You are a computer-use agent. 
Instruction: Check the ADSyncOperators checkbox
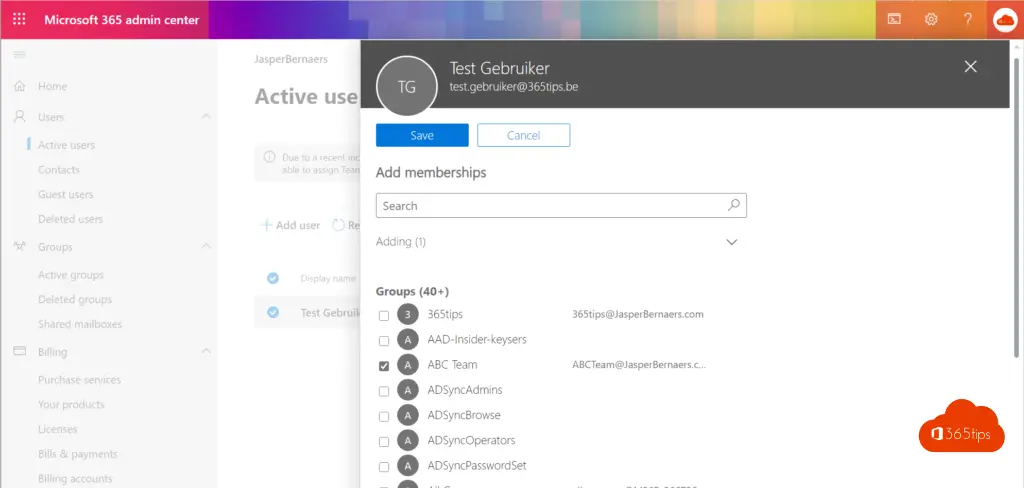pyautogui.click(x=384, y=442)
